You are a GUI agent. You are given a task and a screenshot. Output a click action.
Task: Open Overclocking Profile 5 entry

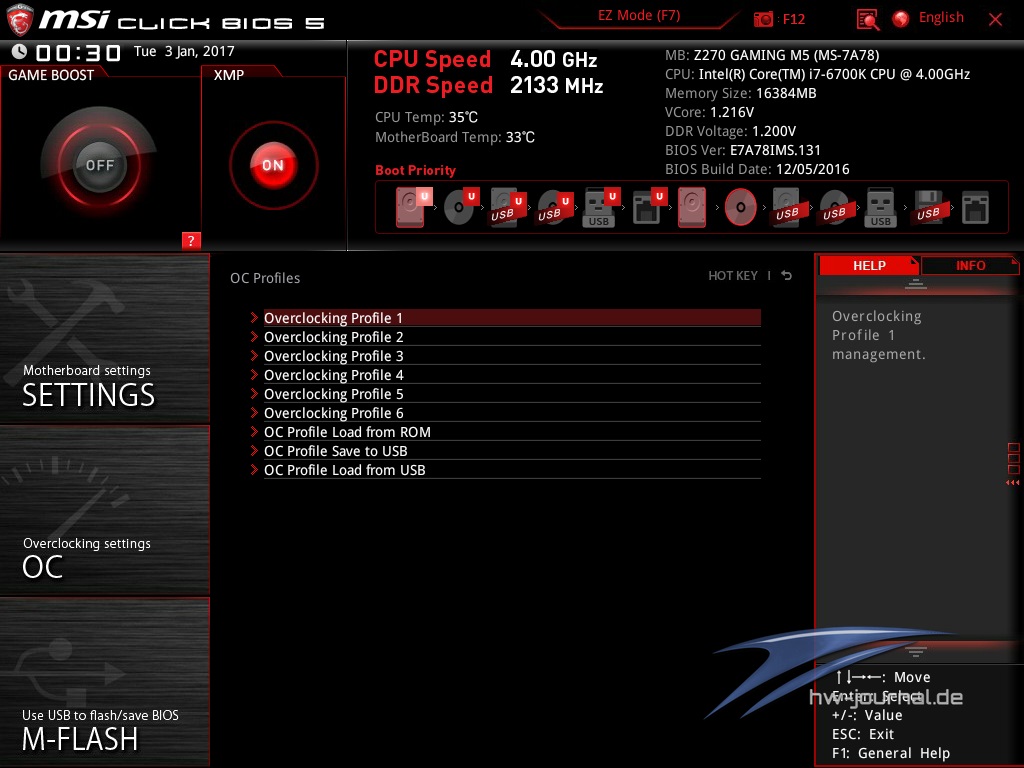[x=512, y=393]
